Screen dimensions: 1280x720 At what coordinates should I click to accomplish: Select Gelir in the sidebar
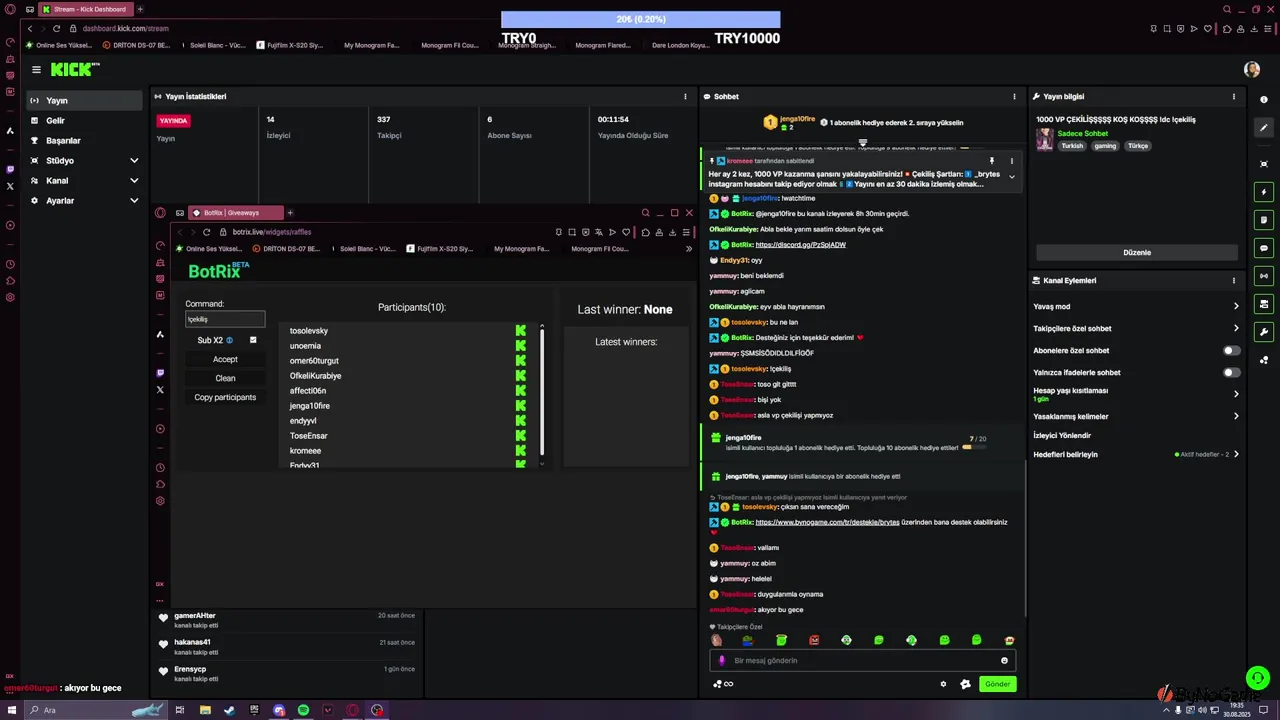pos(85,121)
